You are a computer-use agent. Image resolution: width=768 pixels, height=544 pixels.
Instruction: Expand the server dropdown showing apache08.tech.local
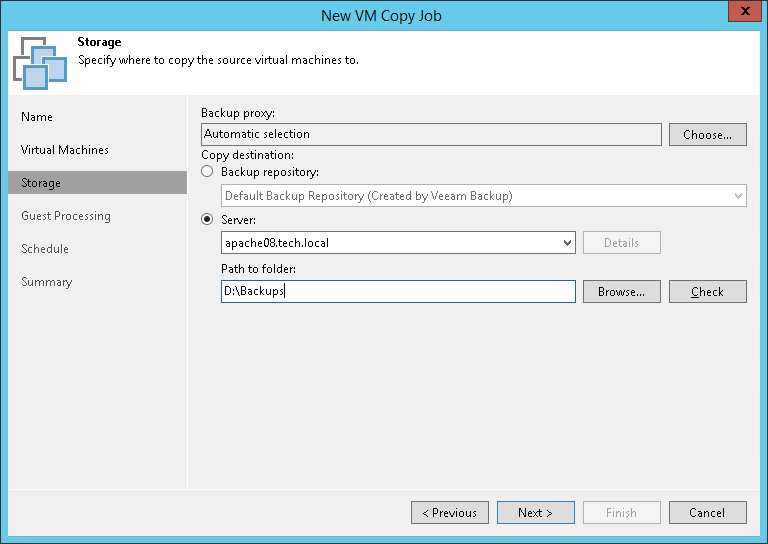(567, 242)
